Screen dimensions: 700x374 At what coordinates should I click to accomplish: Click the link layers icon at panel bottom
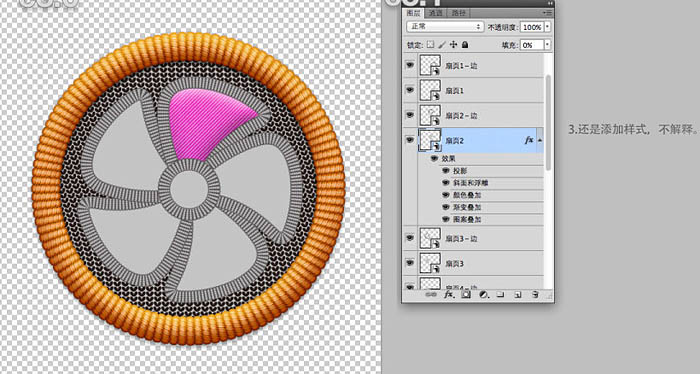[431, 295]
